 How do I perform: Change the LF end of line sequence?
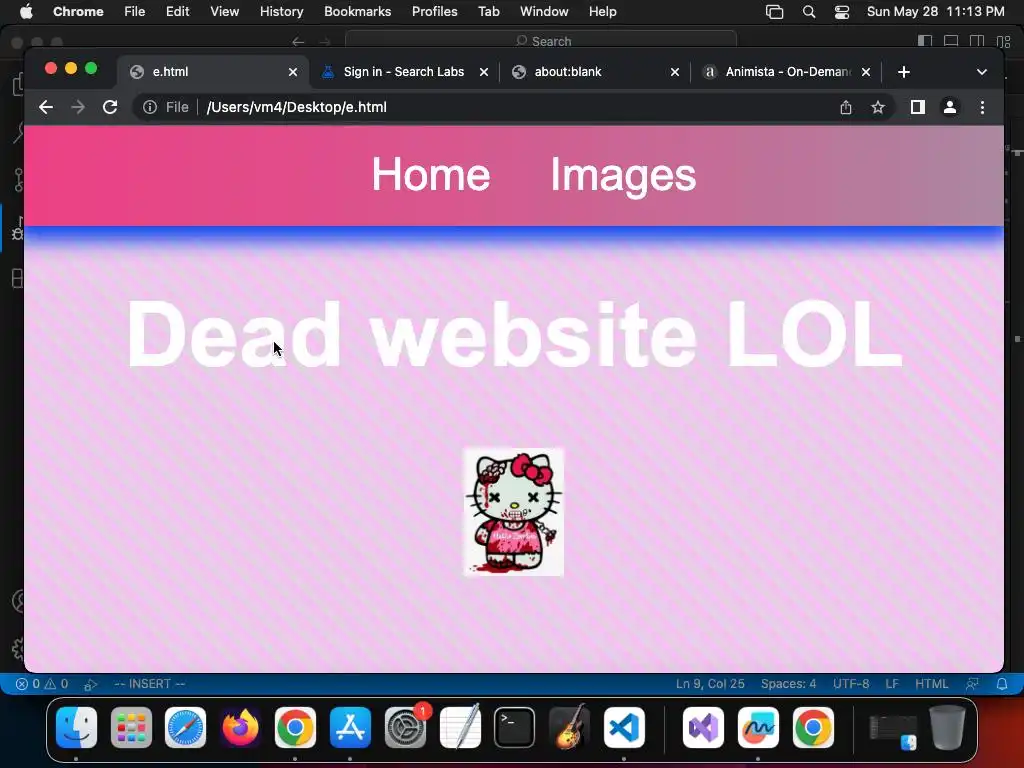point(892,684)
